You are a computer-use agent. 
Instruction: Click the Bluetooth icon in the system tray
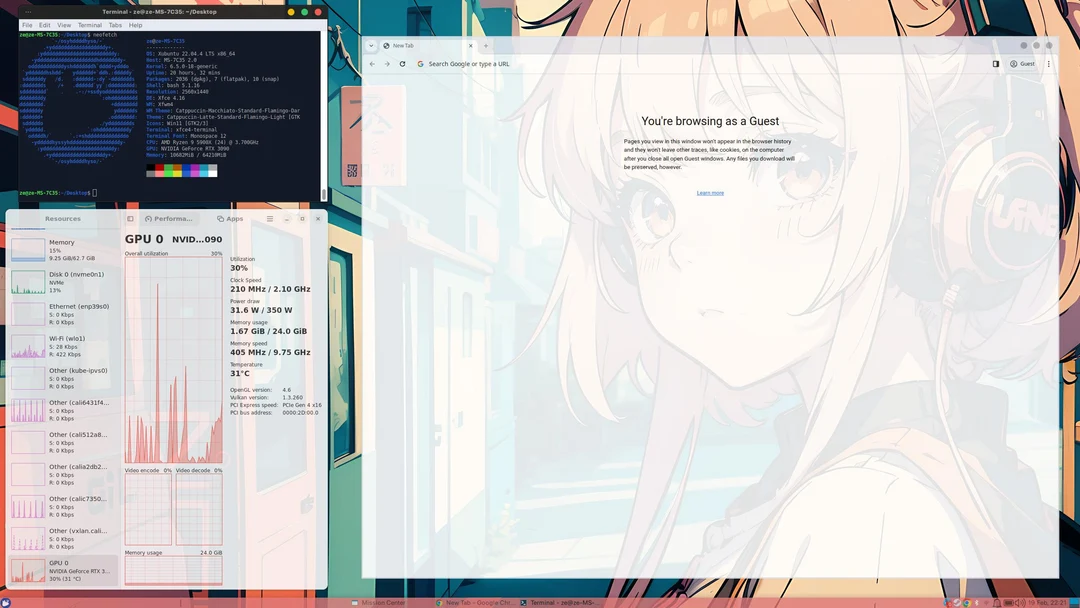click(976, 602)
